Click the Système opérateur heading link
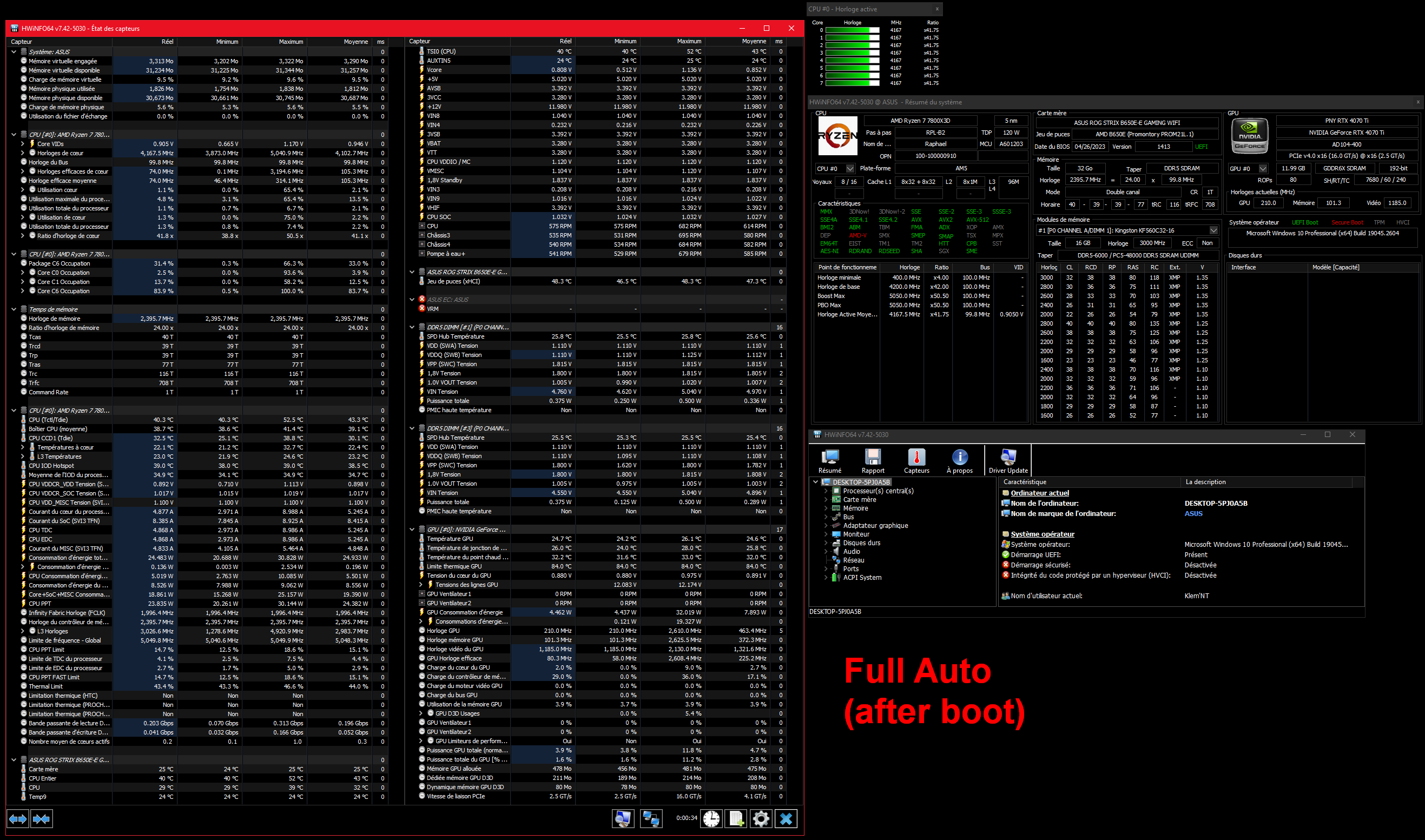Viewport: 1425px width, 840px height. point(1043,534)
